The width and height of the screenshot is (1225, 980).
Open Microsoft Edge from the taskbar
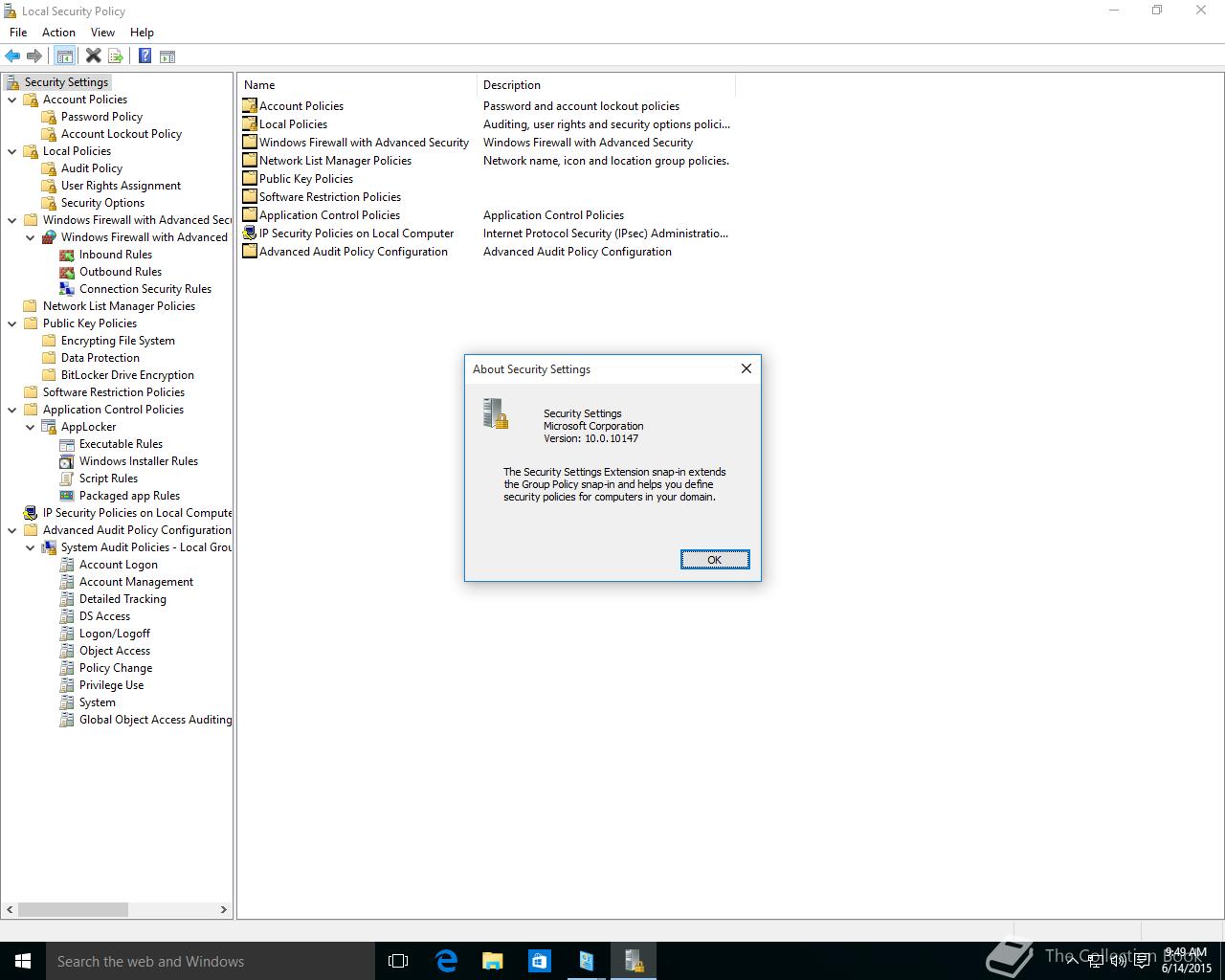coord(446,961)
